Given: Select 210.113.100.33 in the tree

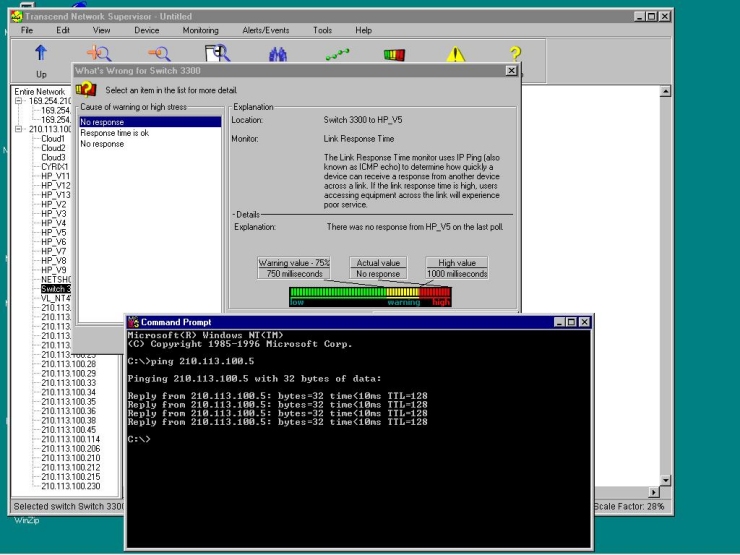Looking at the screenshot, I should 68,383.
